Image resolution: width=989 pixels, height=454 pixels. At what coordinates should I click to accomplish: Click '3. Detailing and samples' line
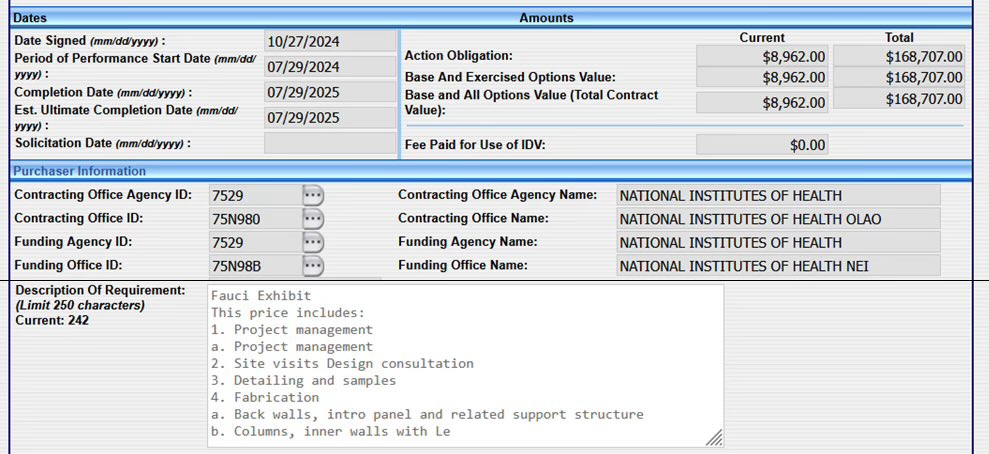303,381
